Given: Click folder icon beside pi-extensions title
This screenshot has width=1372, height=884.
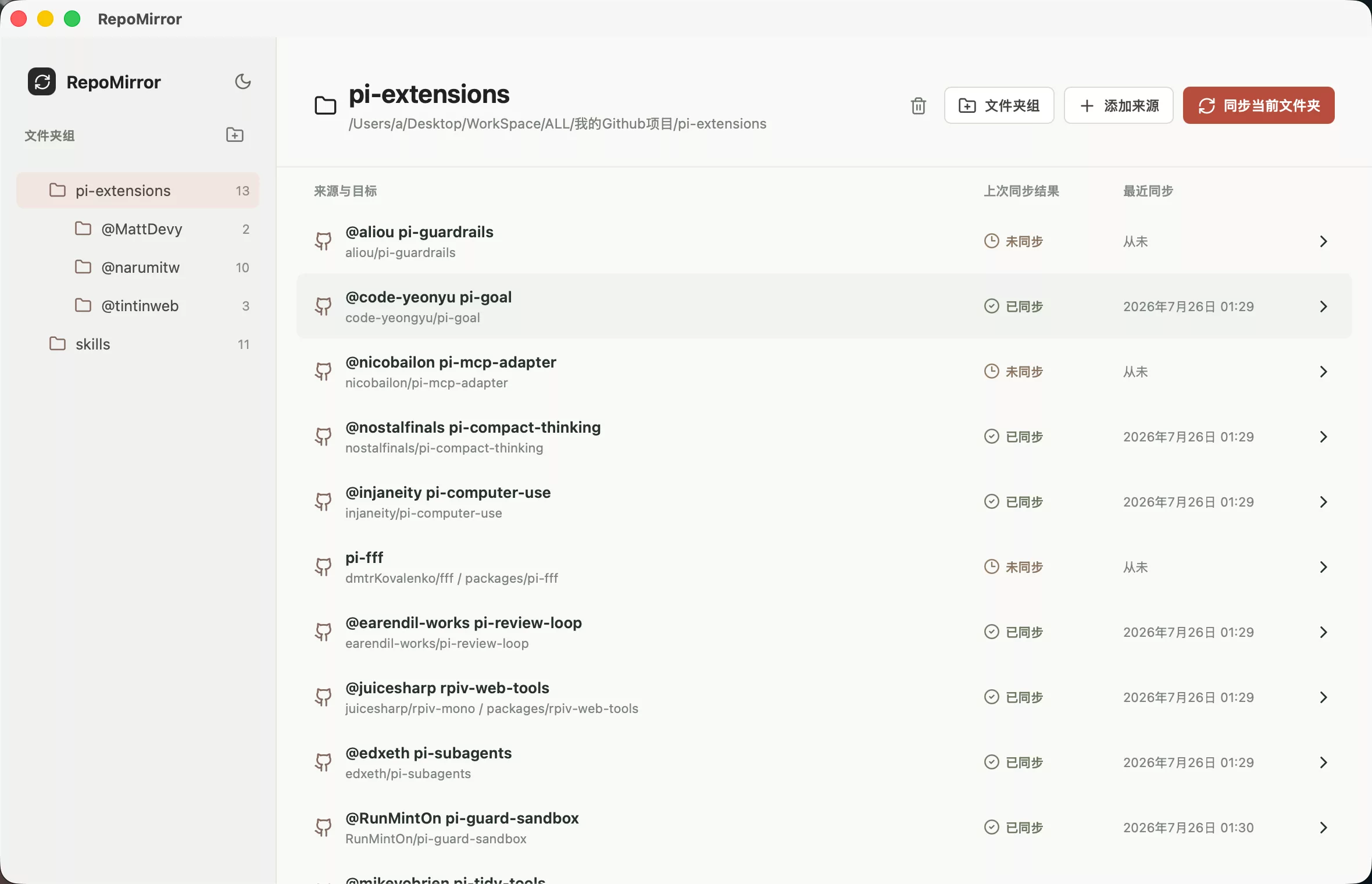Looking at the screenshot, I should tap(325, 106).
